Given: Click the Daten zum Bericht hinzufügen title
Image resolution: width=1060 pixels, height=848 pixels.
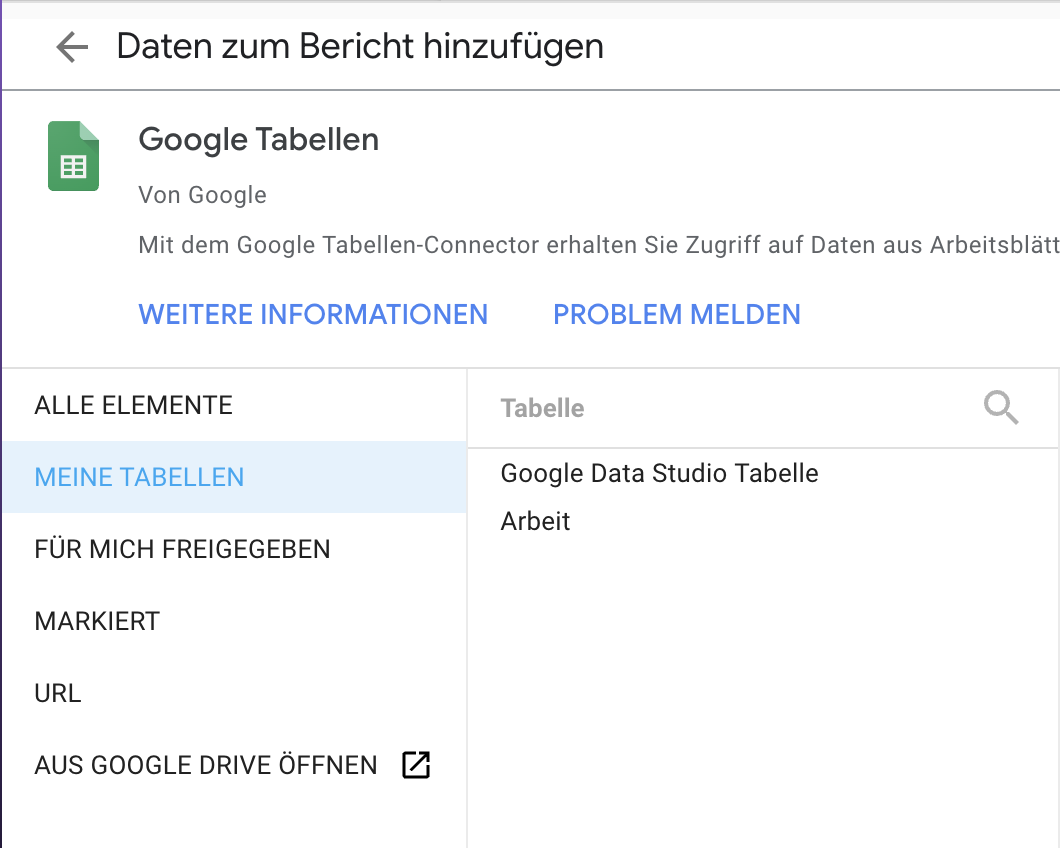Looking at the screenshot, I should 360,46.
